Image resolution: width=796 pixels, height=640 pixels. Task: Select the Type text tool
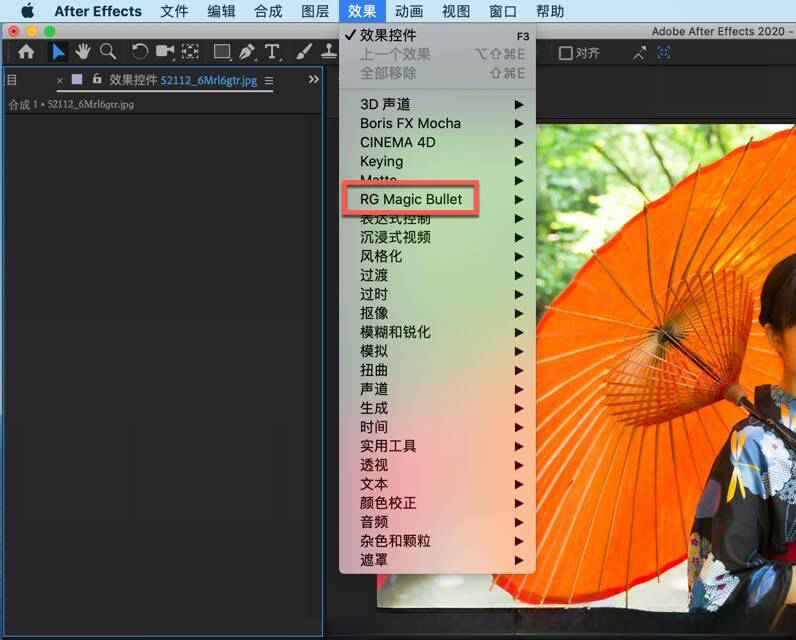[x=272, y=52]
